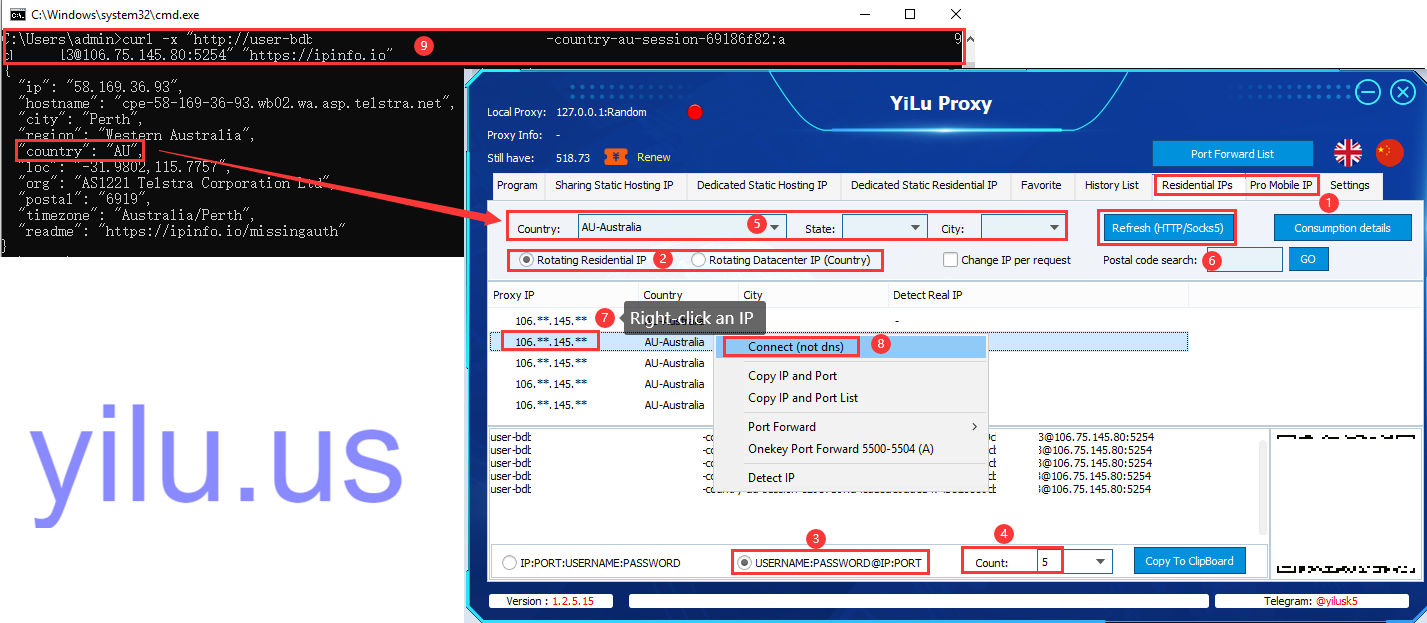
Task: Open the Program tab
Action: 517,185
